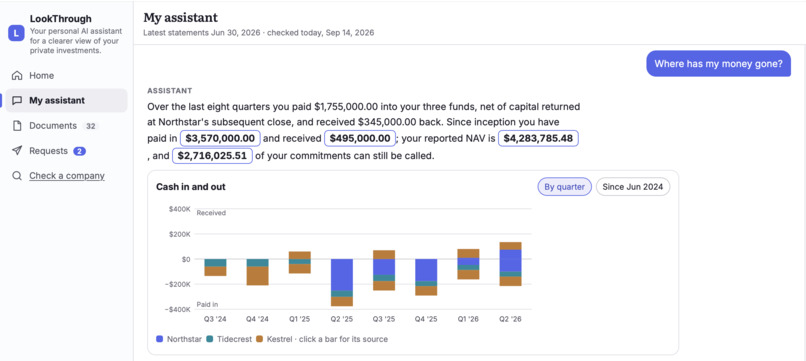
Task: Click the Tidecrest legend color swatch
Action: (x=210, y=339)
